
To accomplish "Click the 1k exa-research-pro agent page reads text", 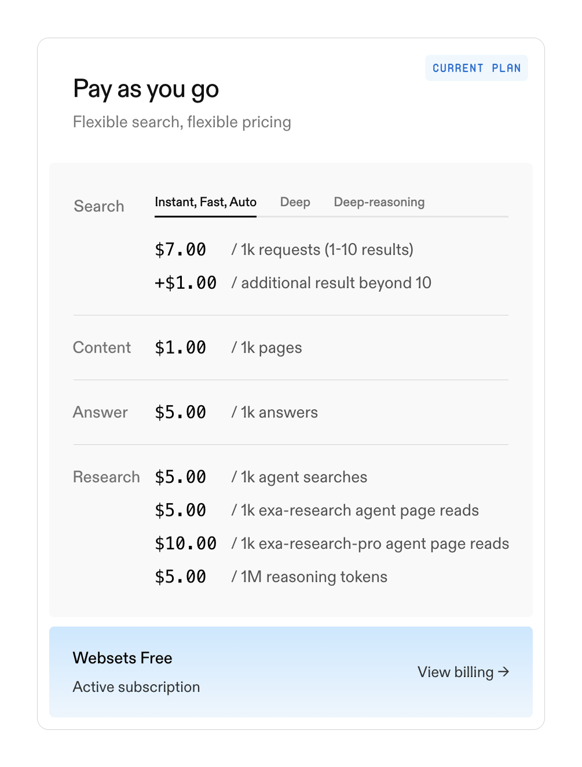I will (370, 543).
